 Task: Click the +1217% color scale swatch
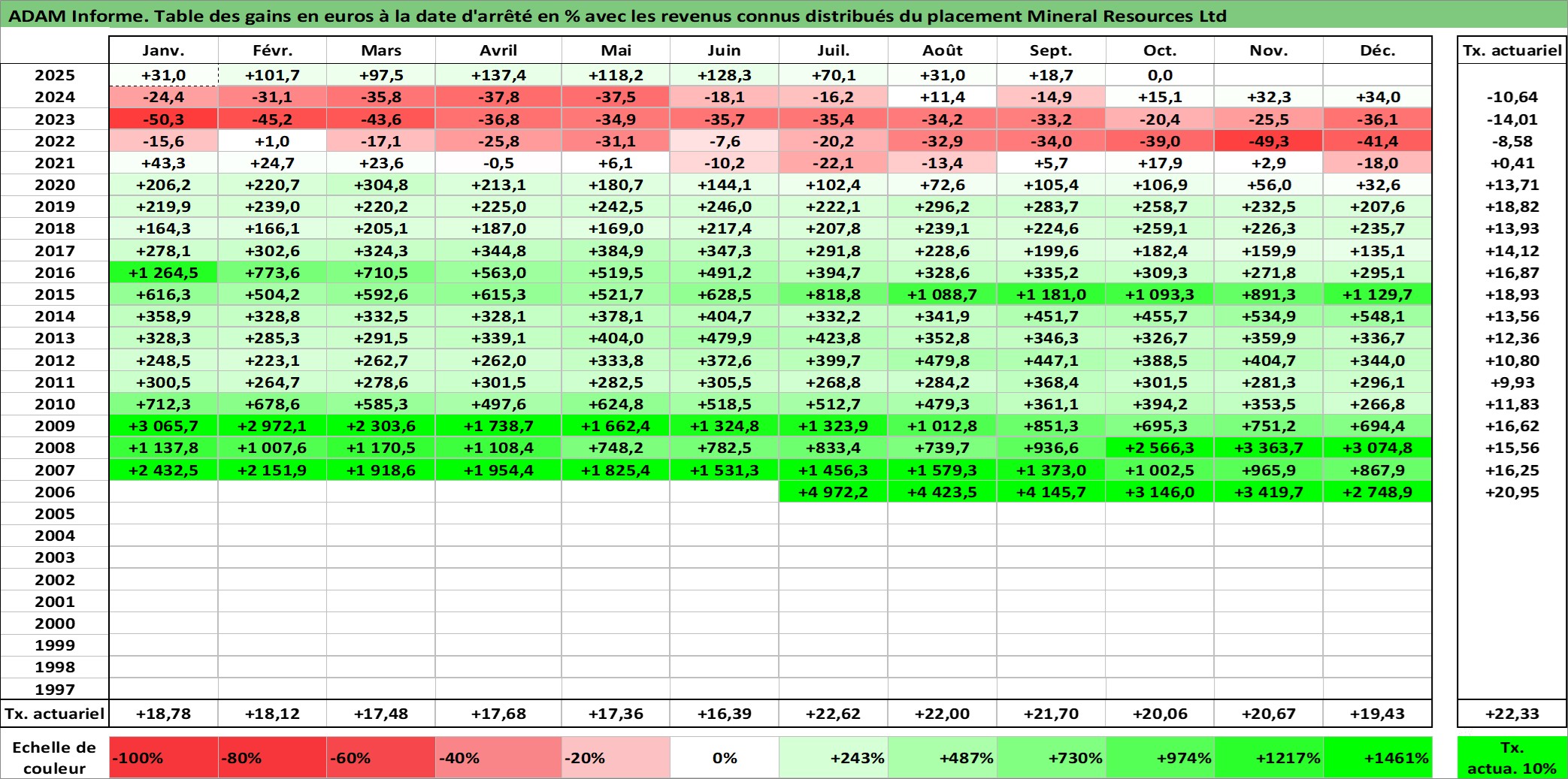1269,757
